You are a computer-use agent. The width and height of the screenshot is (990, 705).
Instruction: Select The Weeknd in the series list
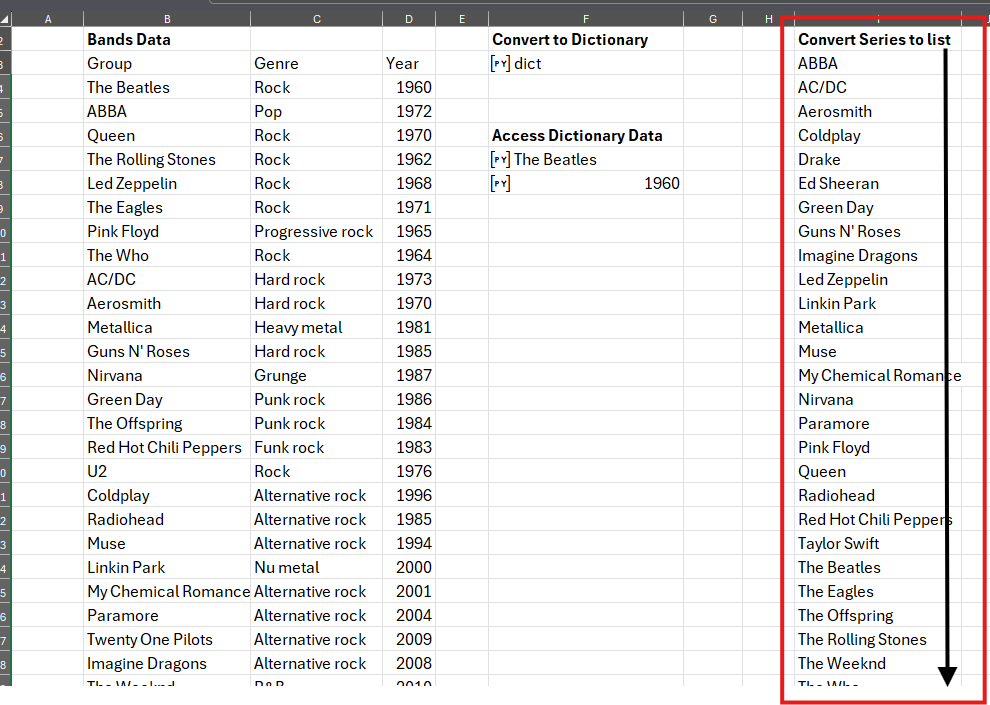pos(878,663)
